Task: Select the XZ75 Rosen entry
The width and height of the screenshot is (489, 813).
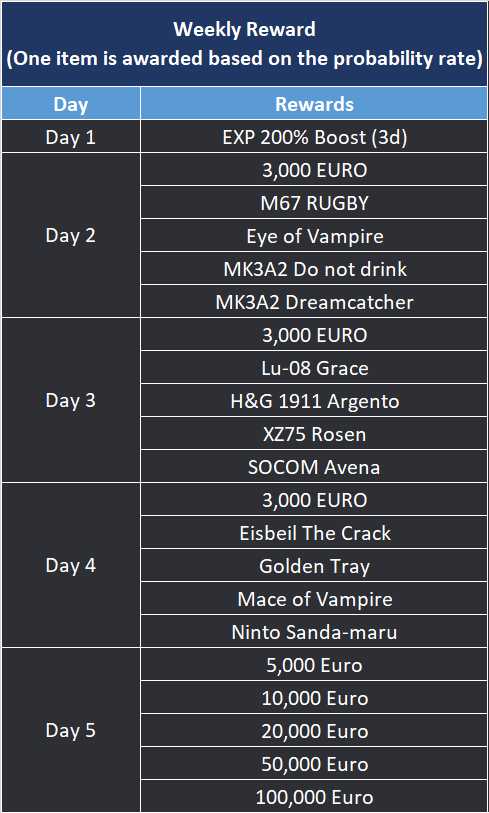Action: [x=314, y=433]
